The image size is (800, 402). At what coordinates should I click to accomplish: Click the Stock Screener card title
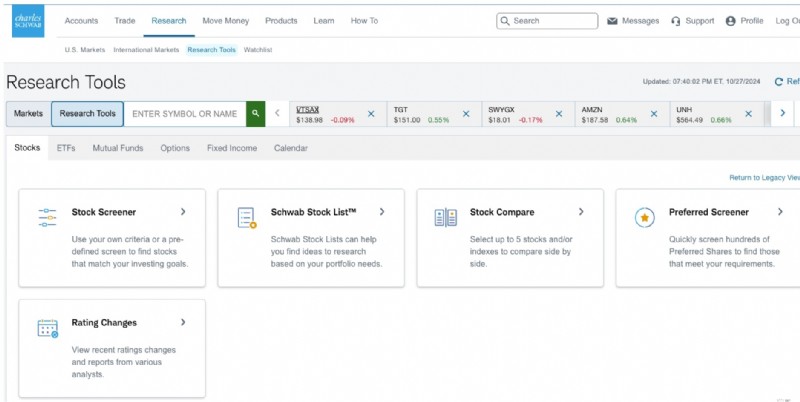(x=104, y=212)
